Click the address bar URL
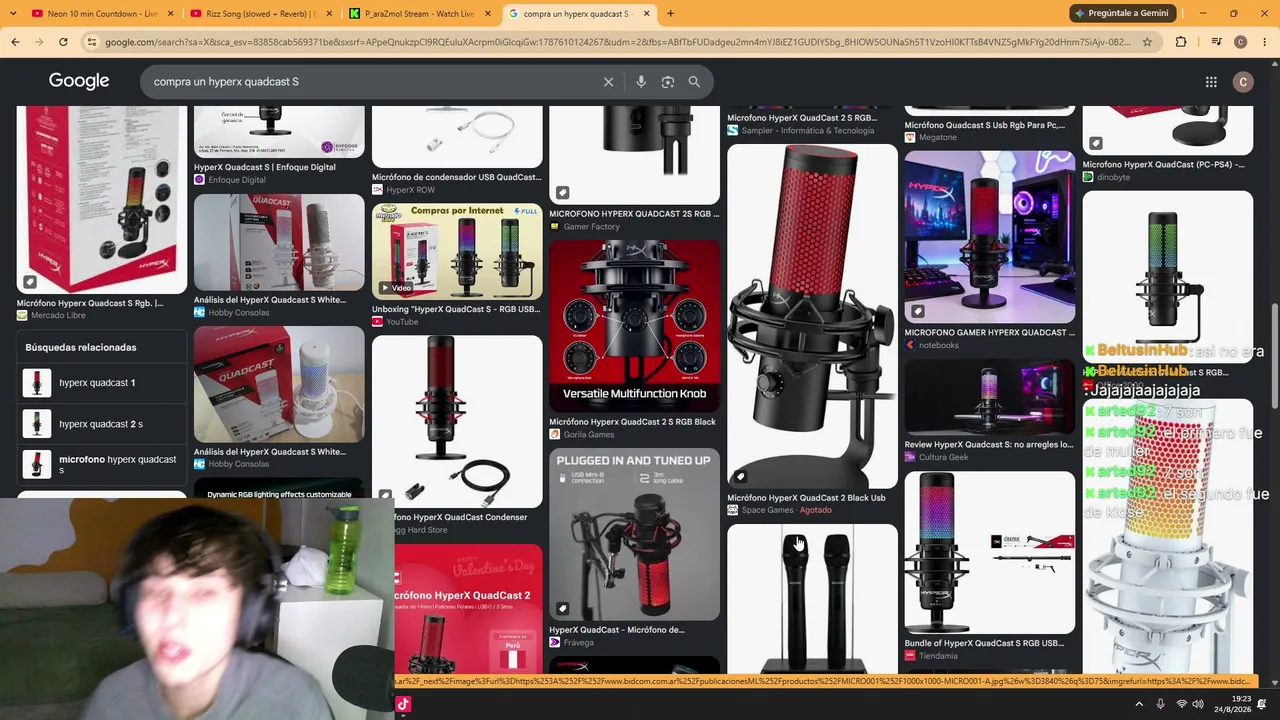This screenshot has width=1280, height=720. point(618,42)
